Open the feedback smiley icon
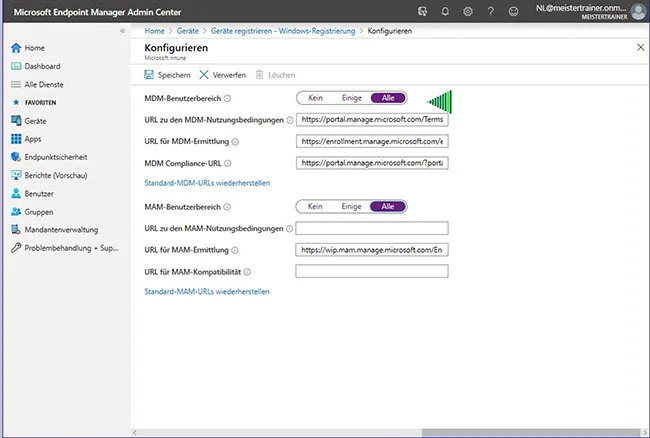The image size is (650, 438). pyautogui.click(x=512, y=11)
